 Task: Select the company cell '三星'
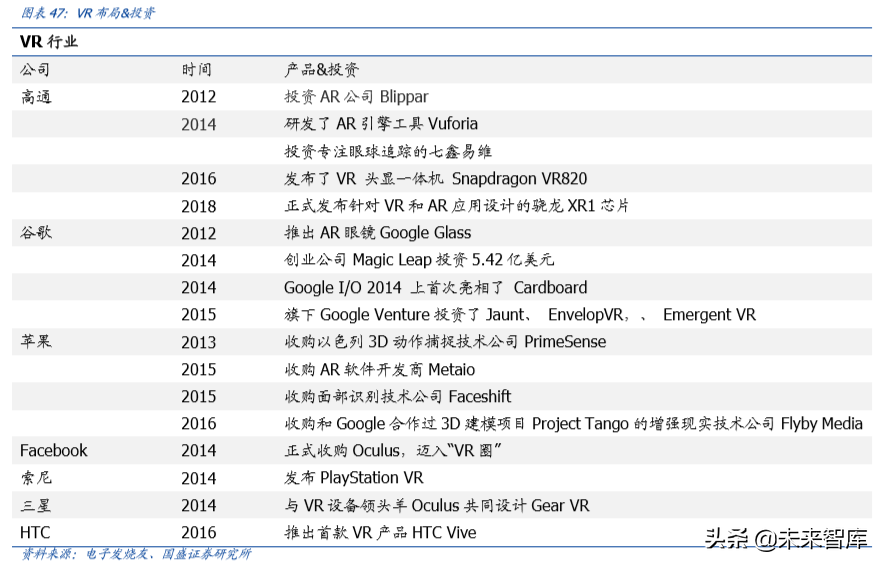point(36,505)
